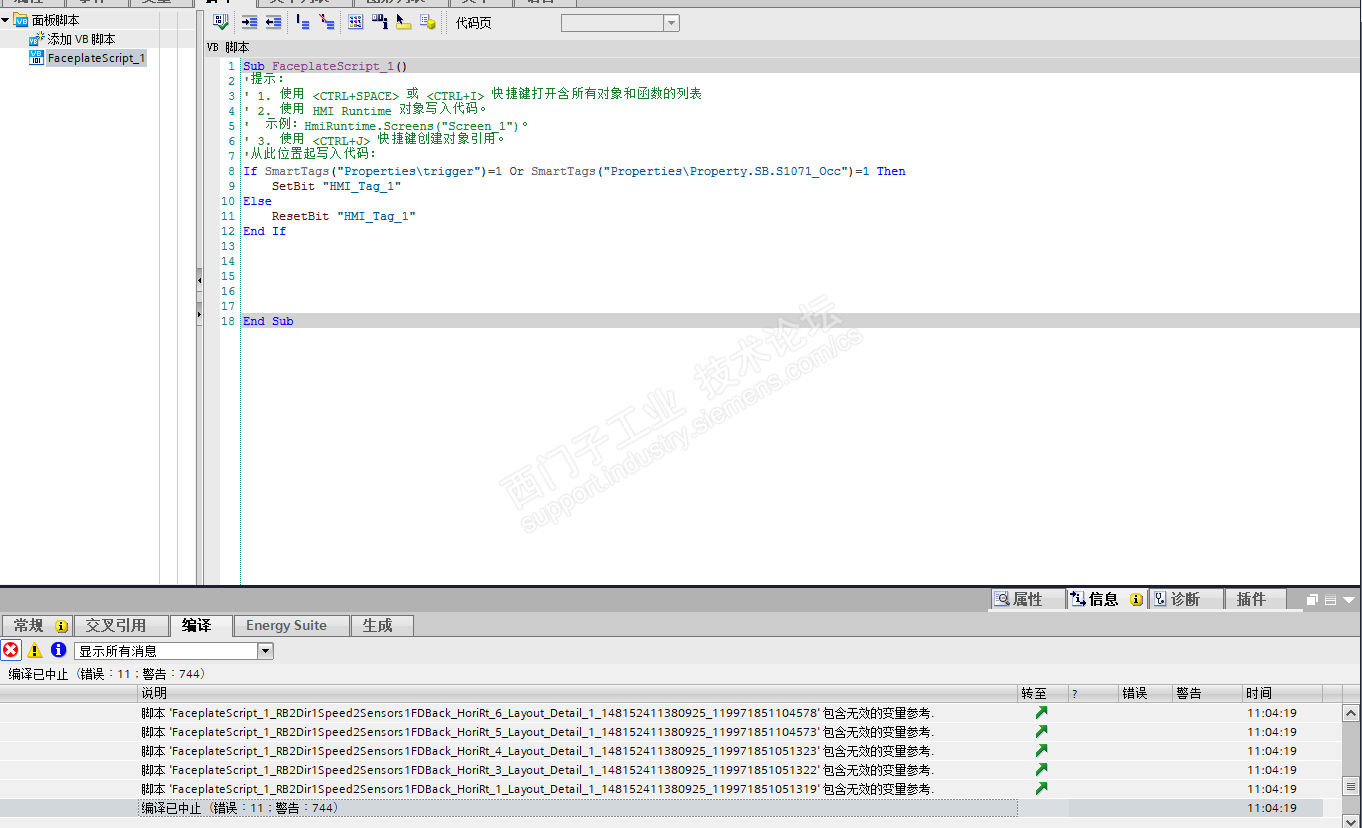Switch to the 生成 tab
The image size is (1362, 828).
tap(381, 626)
